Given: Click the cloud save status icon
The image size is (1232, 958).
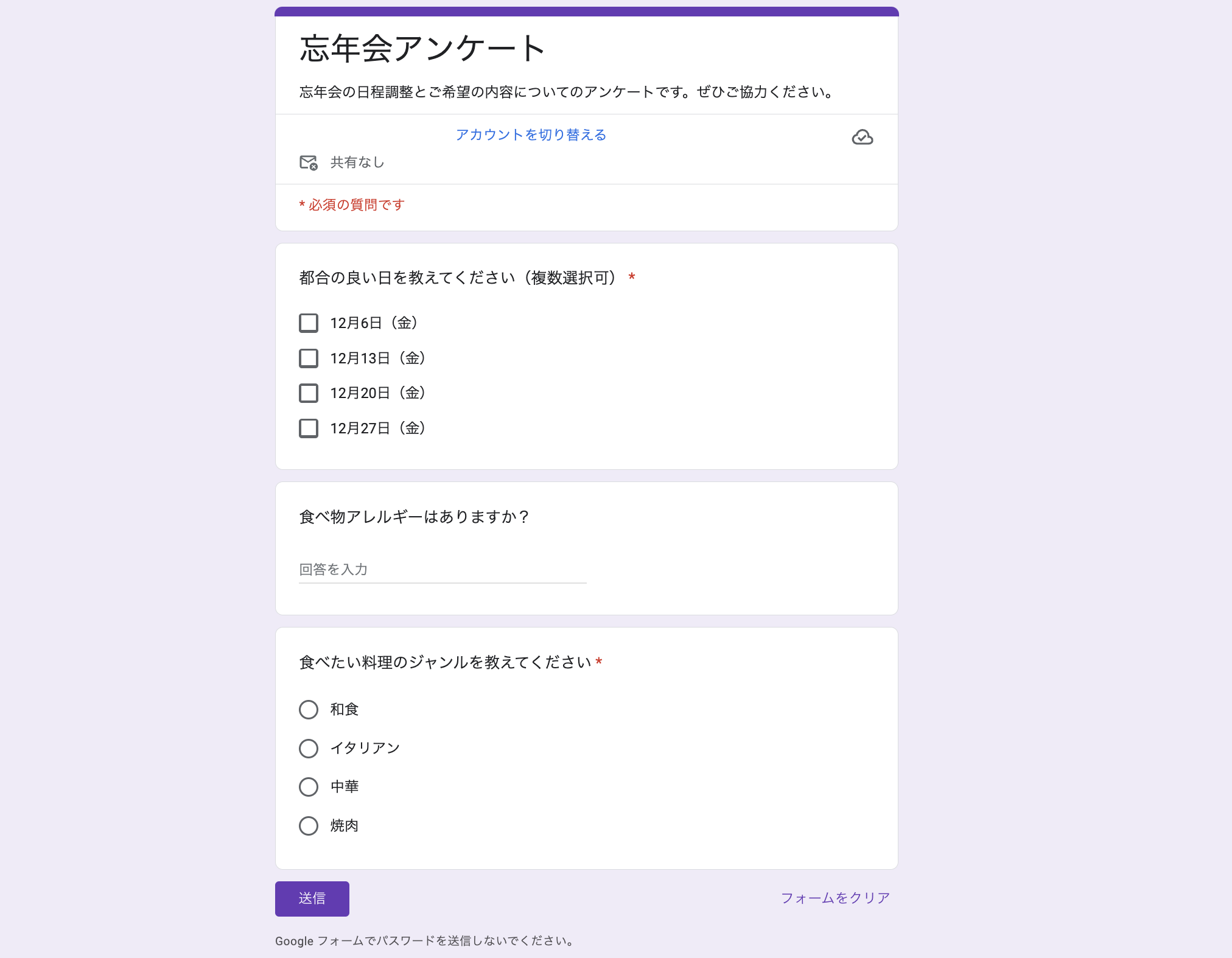Looking at the screenshot, I should point(864,137).
